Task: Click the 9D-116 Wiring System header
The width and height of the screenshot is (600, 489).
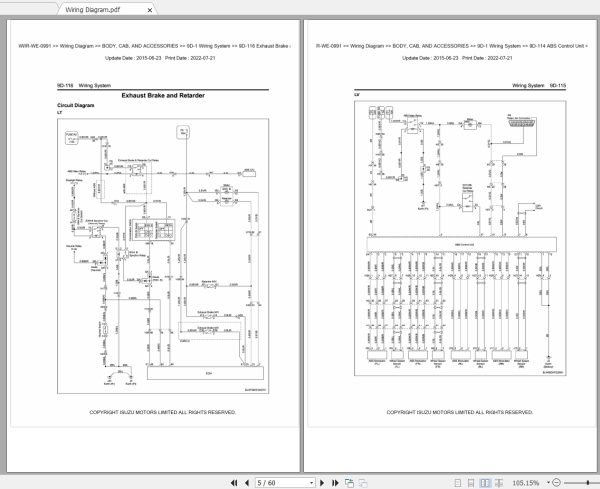Action: (x=84, y=85)
